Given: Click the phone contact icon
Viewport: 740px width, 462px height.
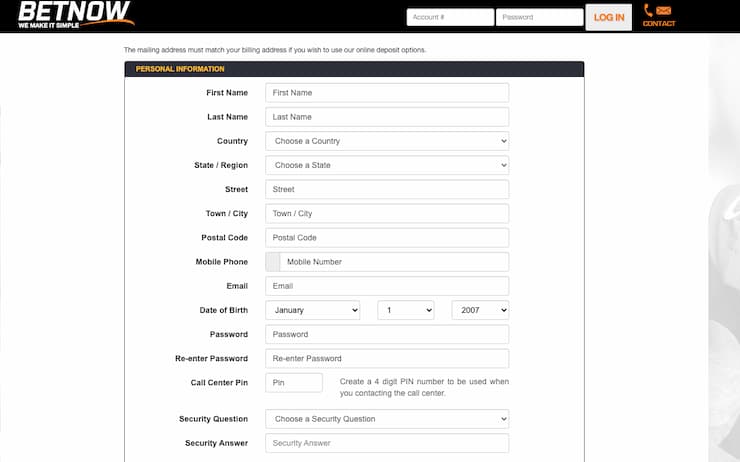Looking at the screenshot, I should (648, 10).
